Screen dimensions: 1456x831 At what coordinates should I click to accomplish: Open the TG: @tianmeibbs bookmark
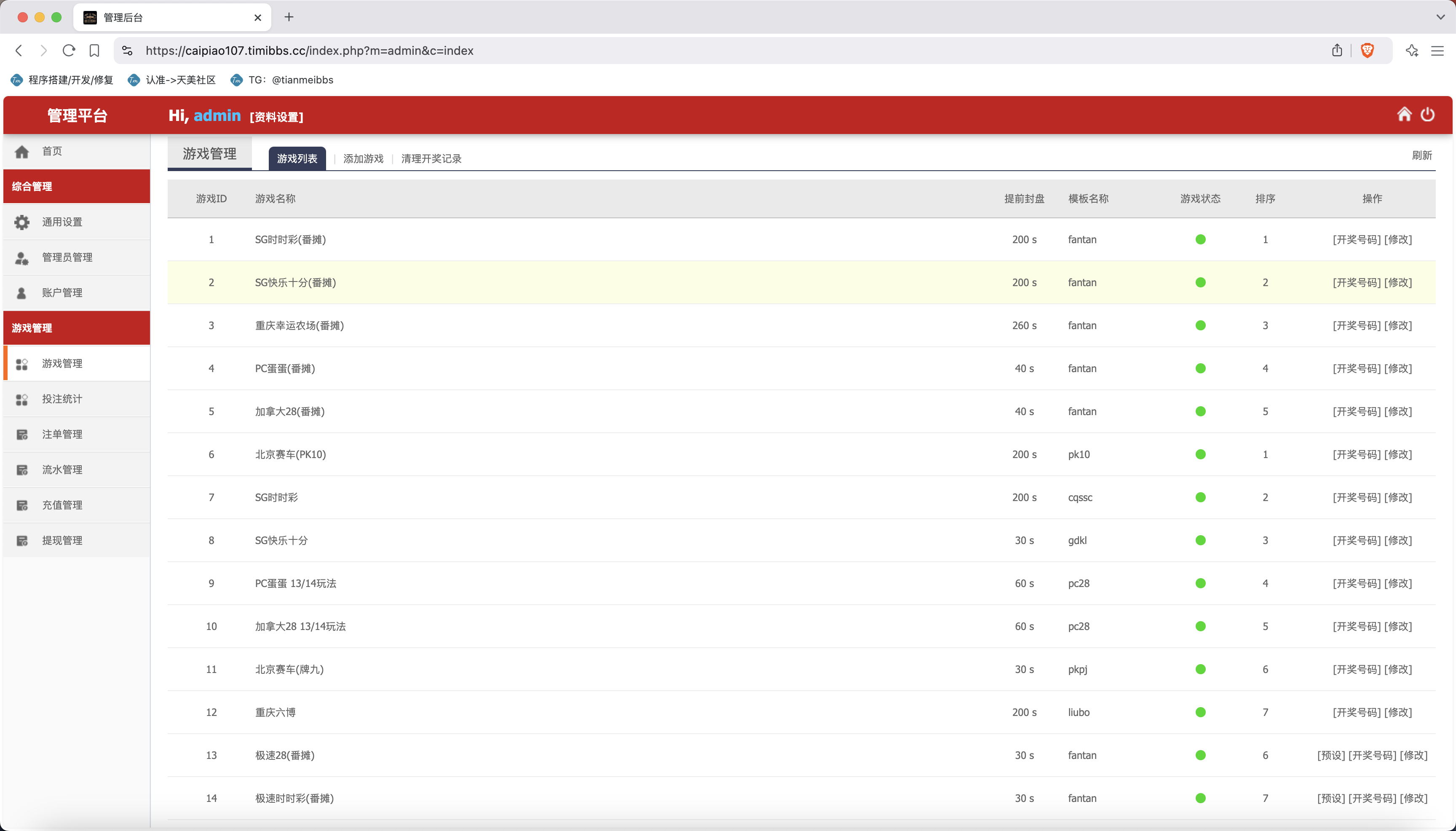pyautogui.click(x=282, y=80)
